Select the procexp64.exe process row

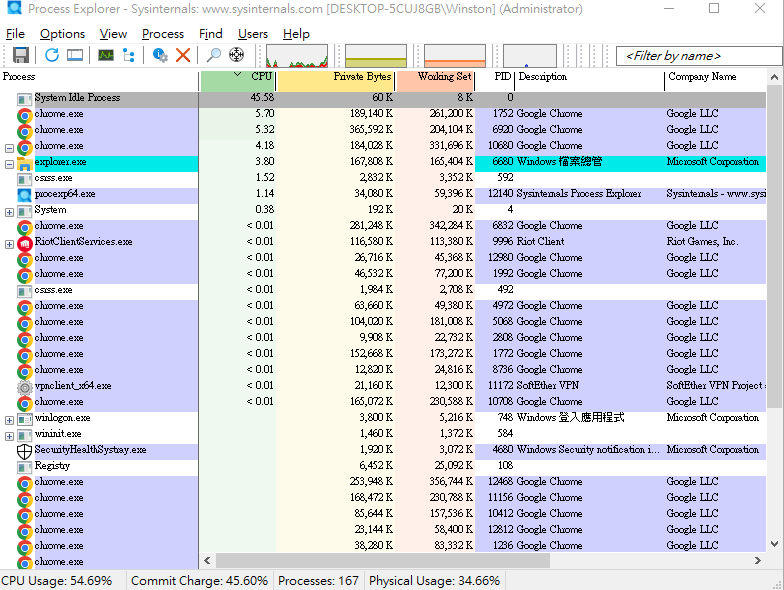point(383,196)
